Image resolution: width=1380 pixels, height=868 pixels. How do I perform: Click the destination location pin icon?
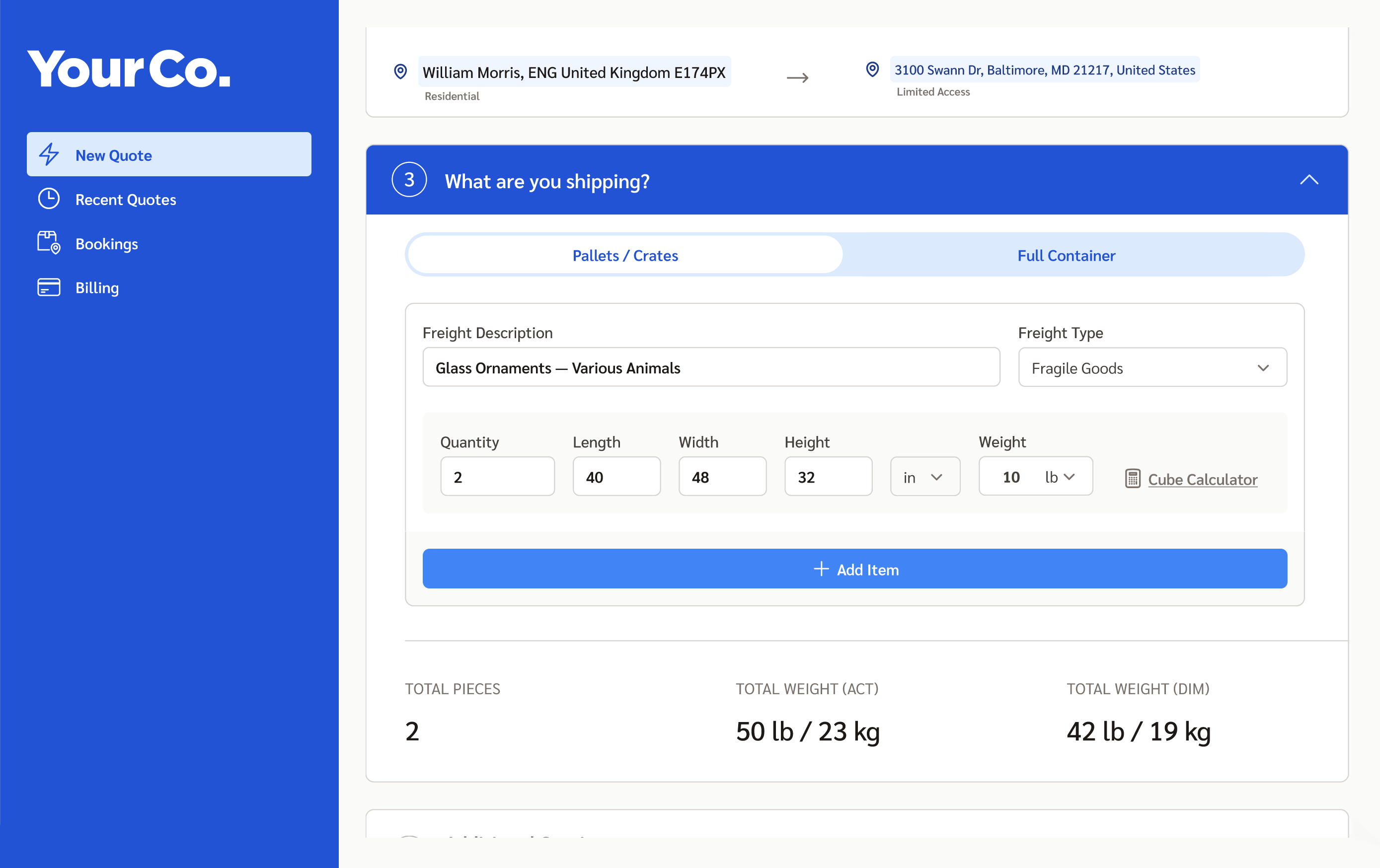pos(872,70)
